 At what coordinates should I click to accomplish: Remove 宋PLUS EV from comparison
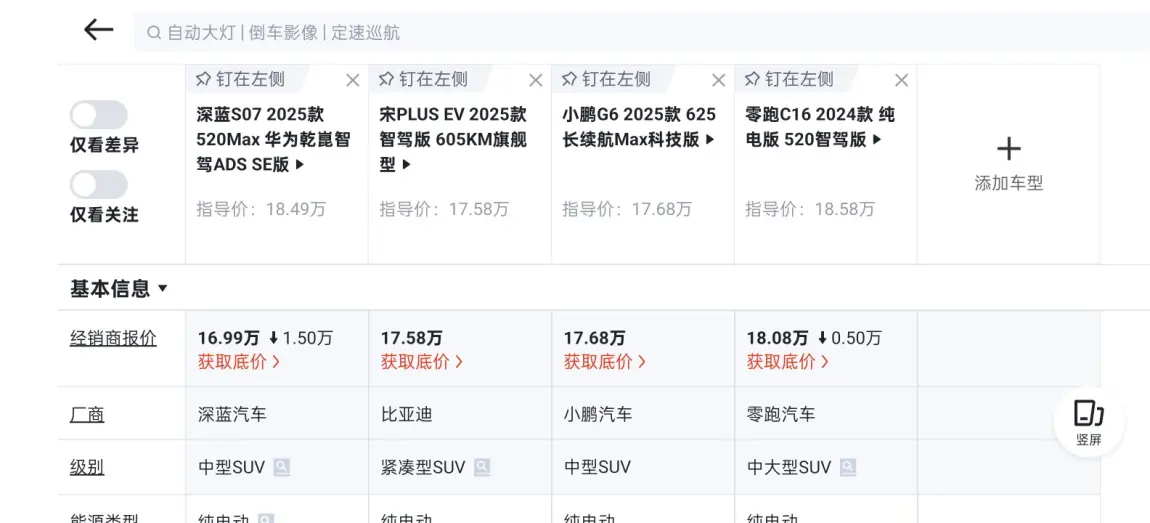[536, 80]
